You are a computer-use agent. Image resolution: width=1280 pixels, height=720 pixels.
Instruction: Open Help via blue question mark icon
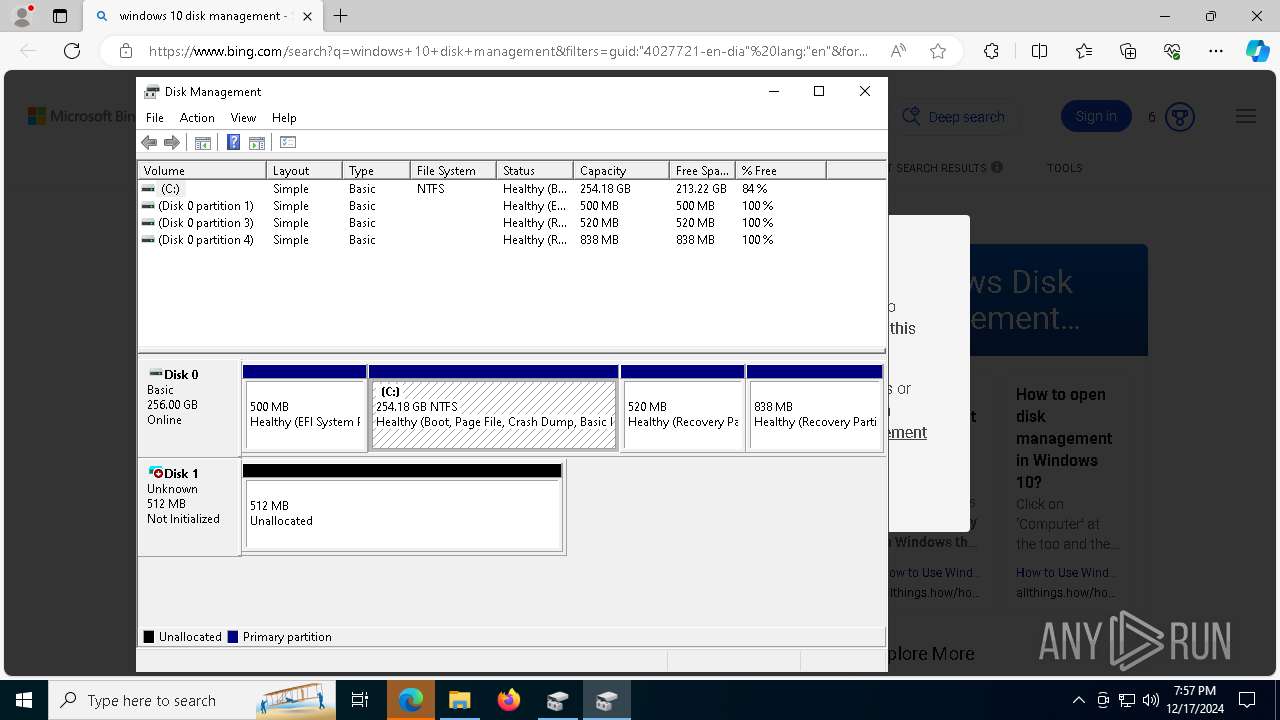click(x=233, y=143)
